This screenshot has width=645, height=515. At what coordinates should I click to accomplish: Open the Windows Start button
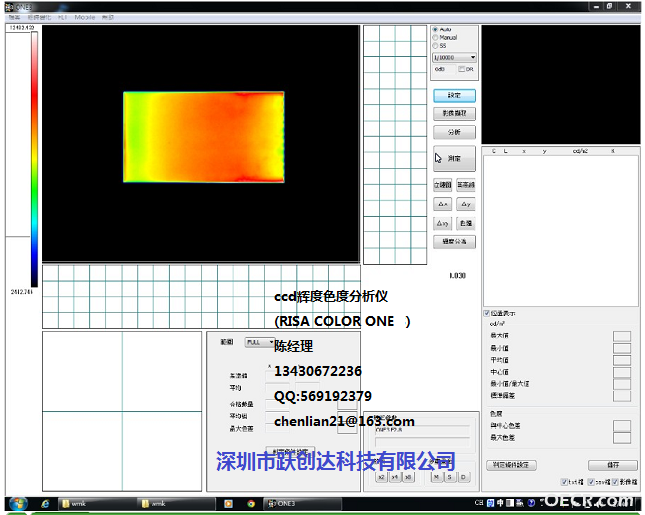(18, 504)
